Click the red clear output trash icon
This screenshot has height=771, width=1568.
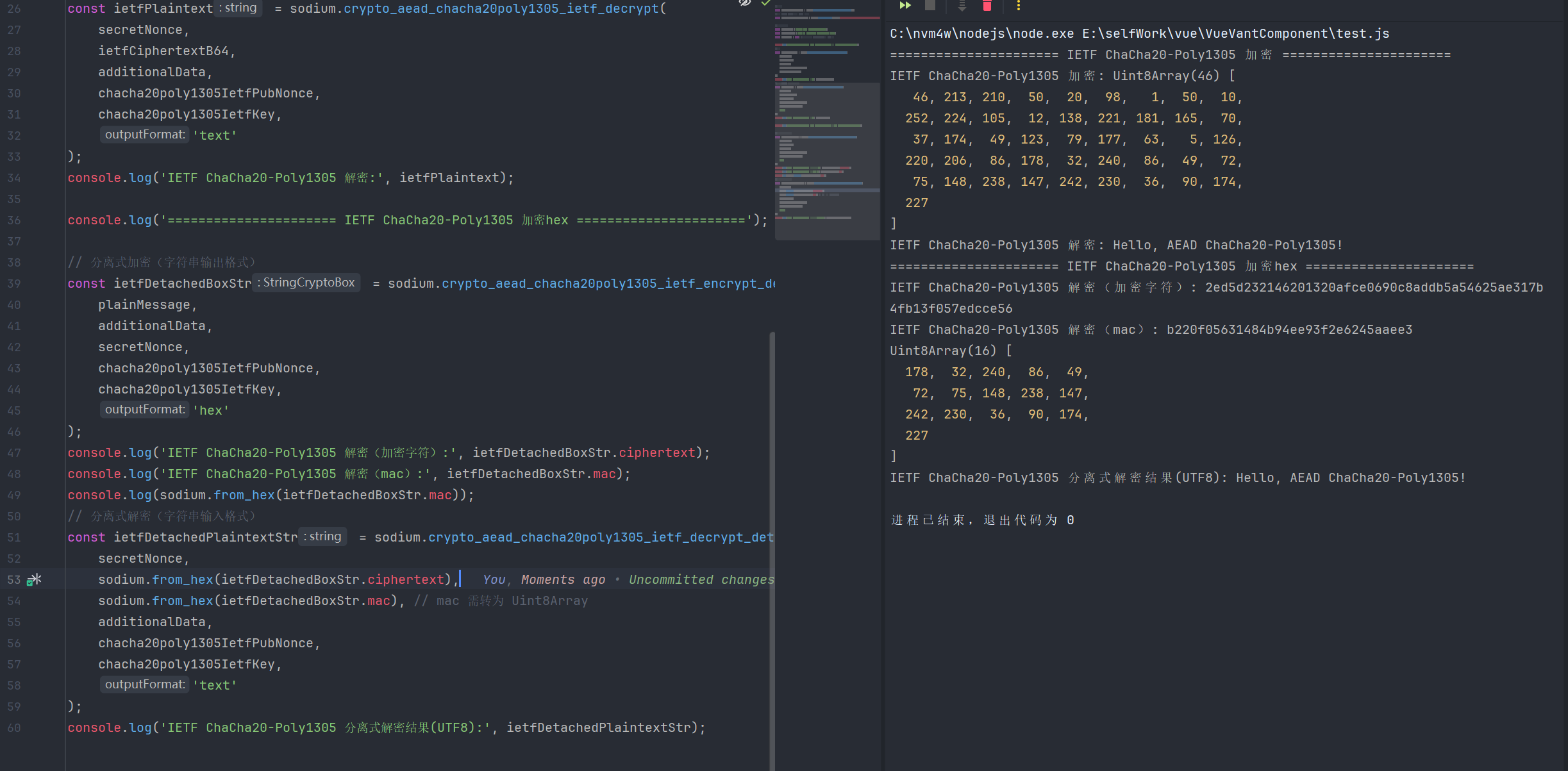987,6
